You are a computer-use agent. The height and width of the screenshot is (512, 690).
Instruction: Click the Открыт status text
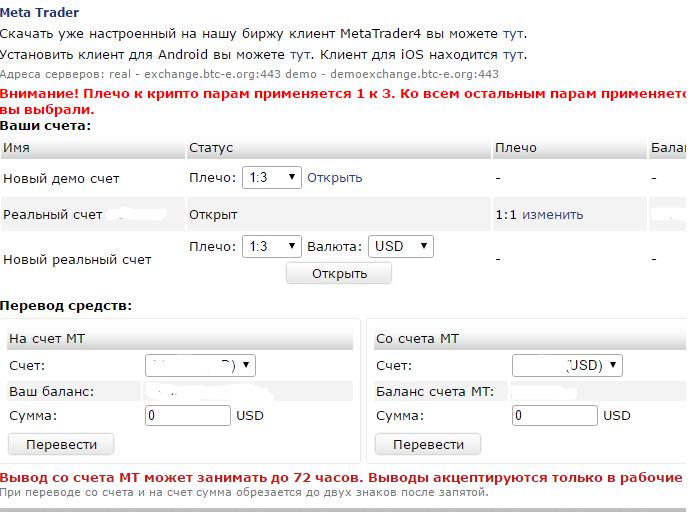pyautogui.click(x=213, y=215)
